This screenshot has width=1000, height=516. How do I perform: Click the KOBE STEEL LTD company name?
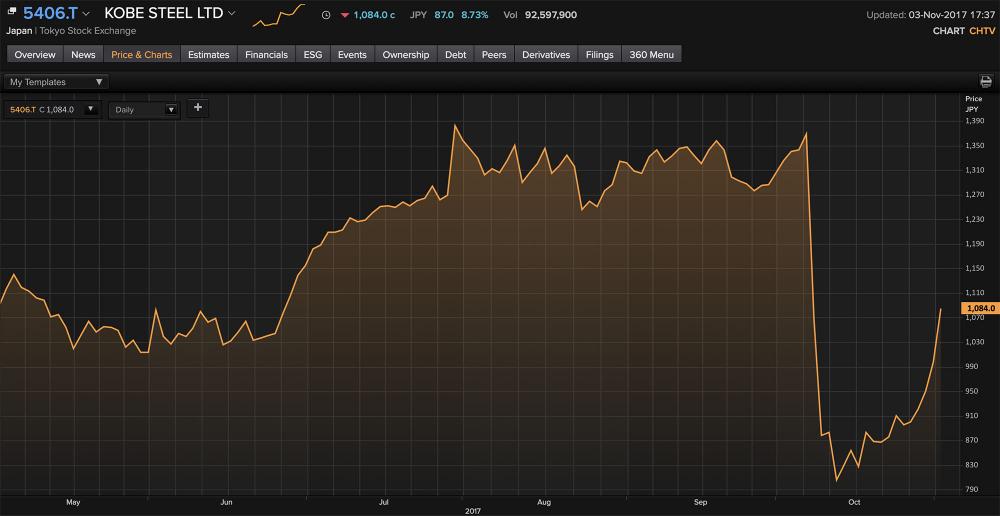click(x=163, y=13)
